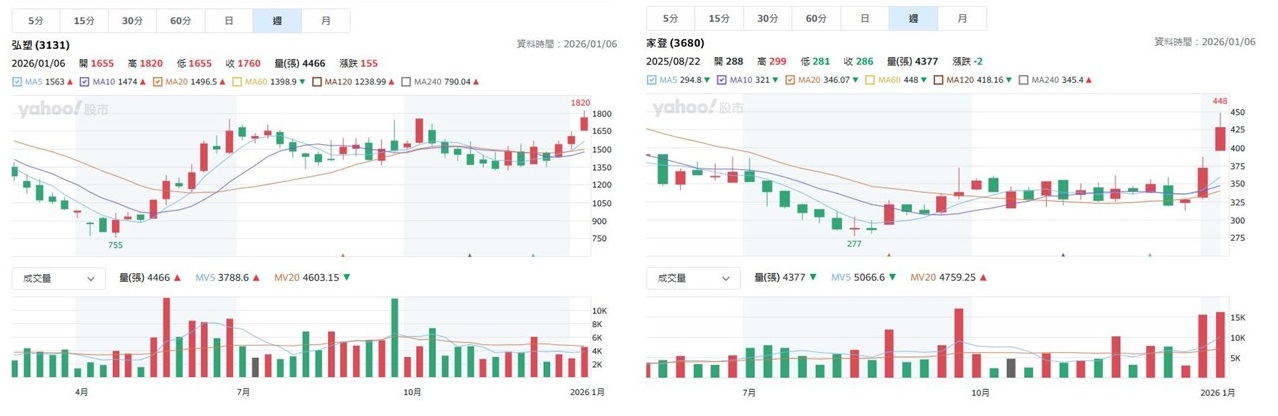Toggle MA5 checkbox on 弘塑 chart

tap(18, 82)
